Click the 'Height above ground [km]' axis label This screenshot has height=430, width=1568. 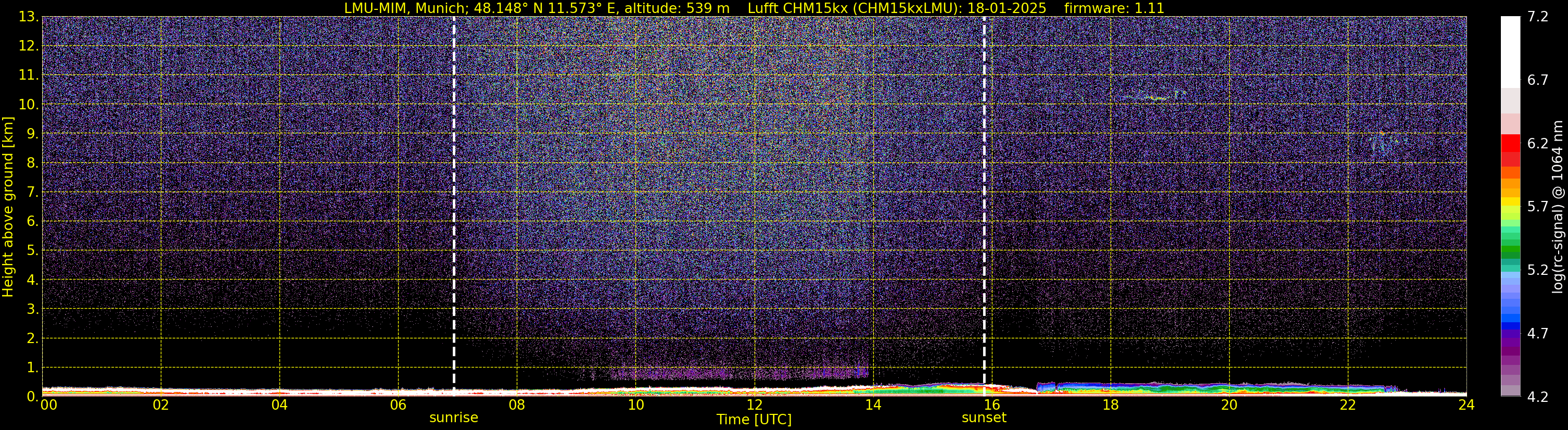tap(8, 207)
